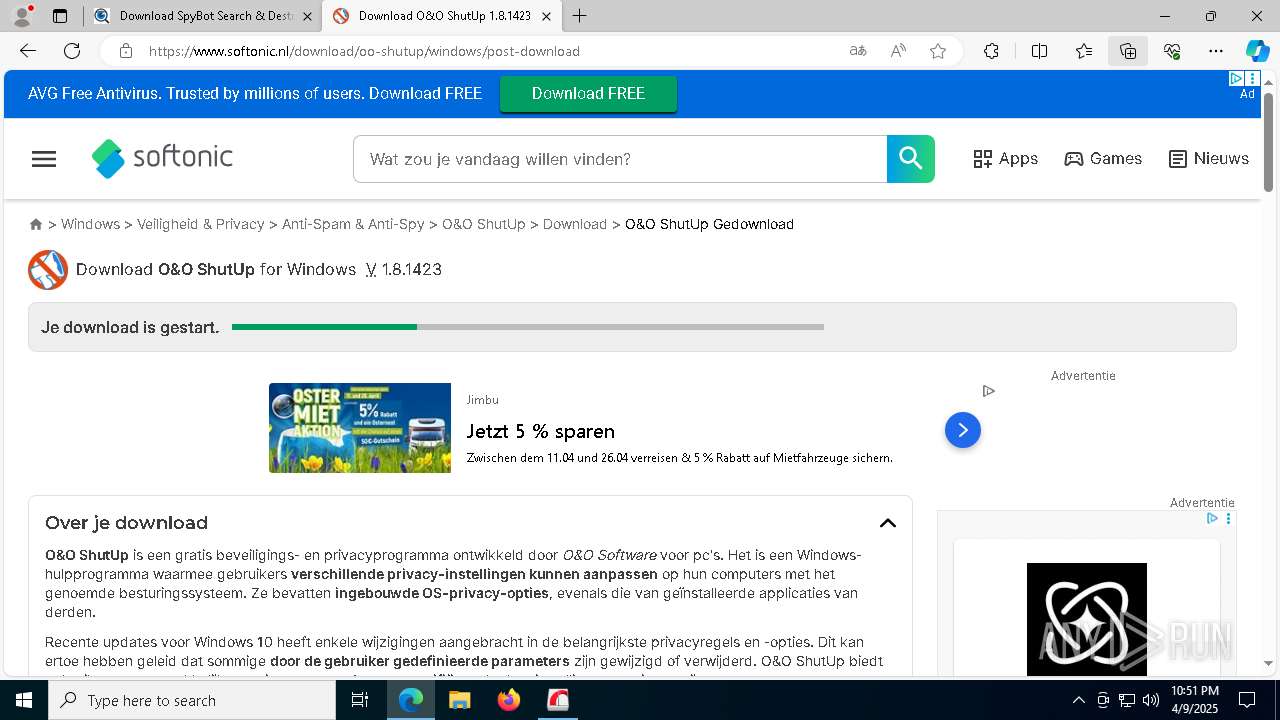Click the page vertical scrollbar

click(1269, 142)
